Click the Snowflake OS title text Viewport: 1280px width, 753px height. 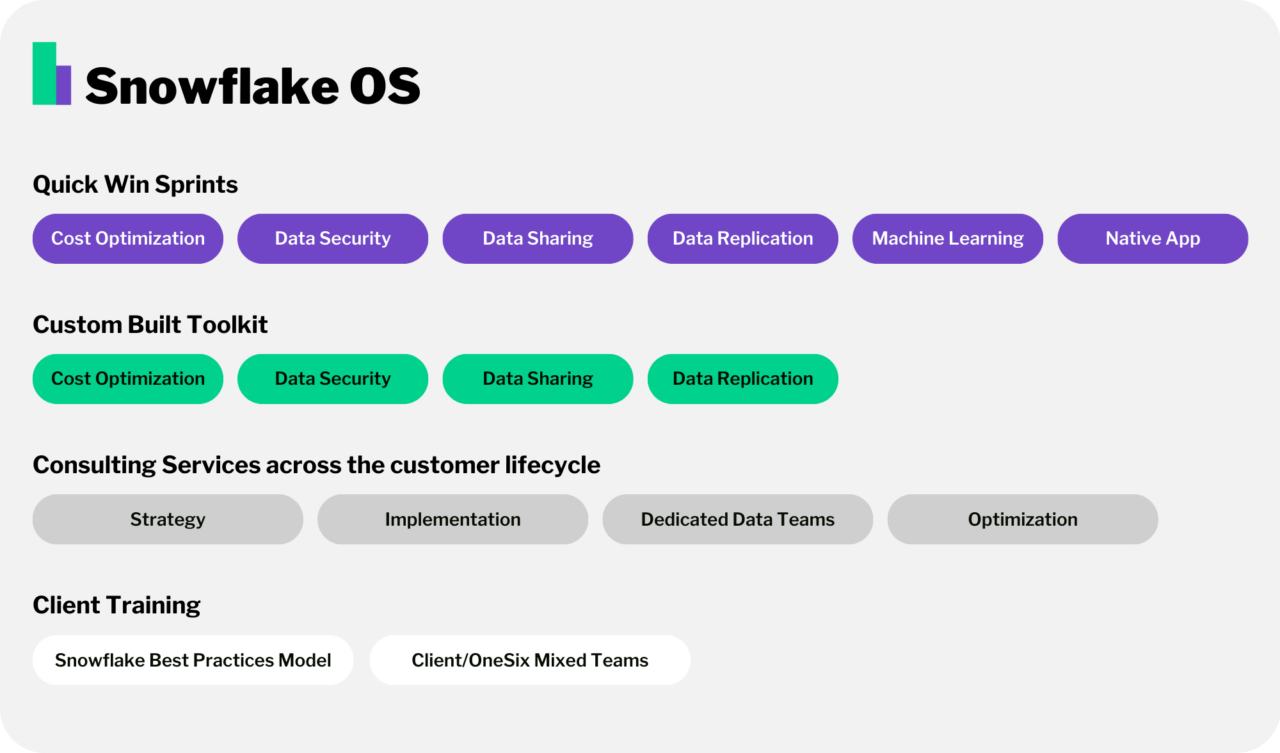[x=253, y=85]
